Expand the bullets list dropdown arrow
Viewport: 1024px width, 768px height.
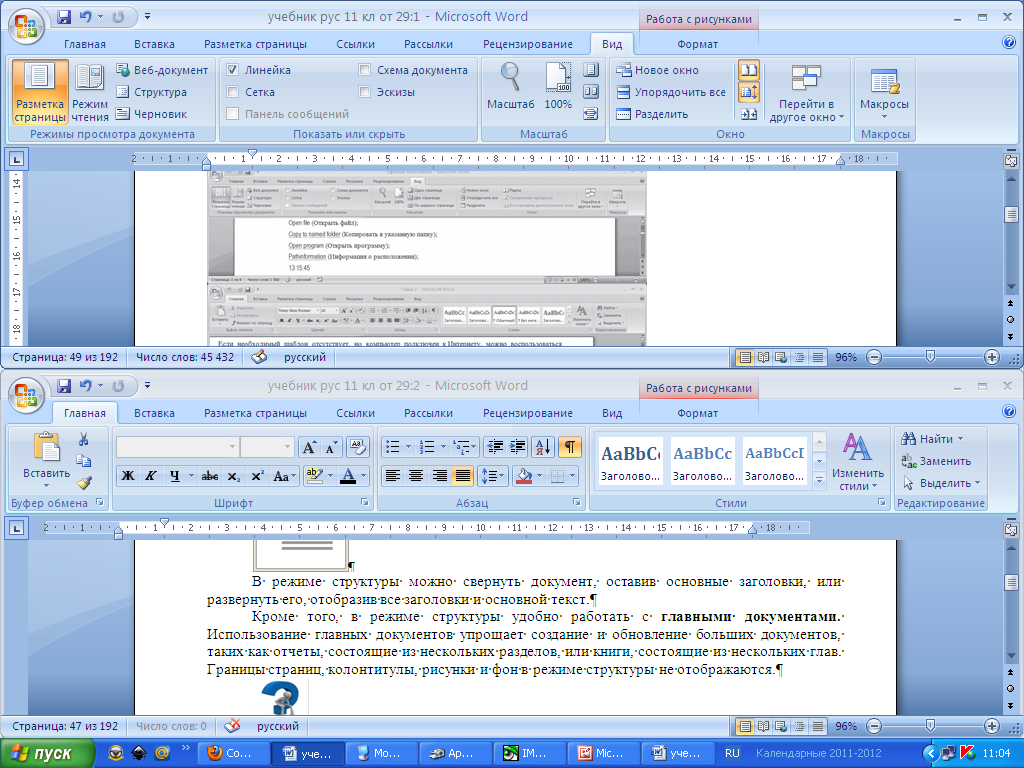point(408,447)
